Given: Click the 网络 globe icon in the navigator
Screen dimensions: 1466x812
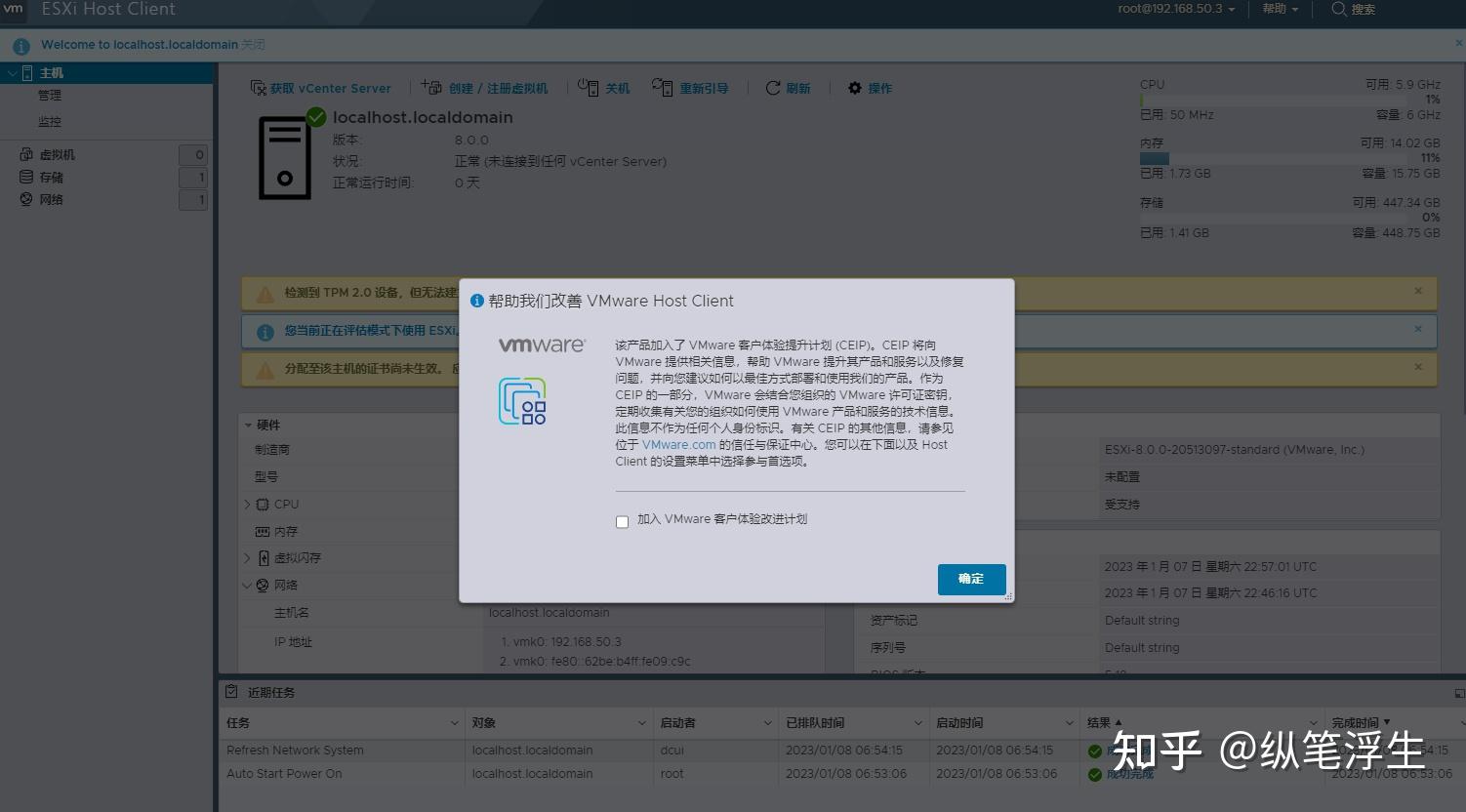Looking at the screenshot, I should pyautogui.click(x=26, y=199).
